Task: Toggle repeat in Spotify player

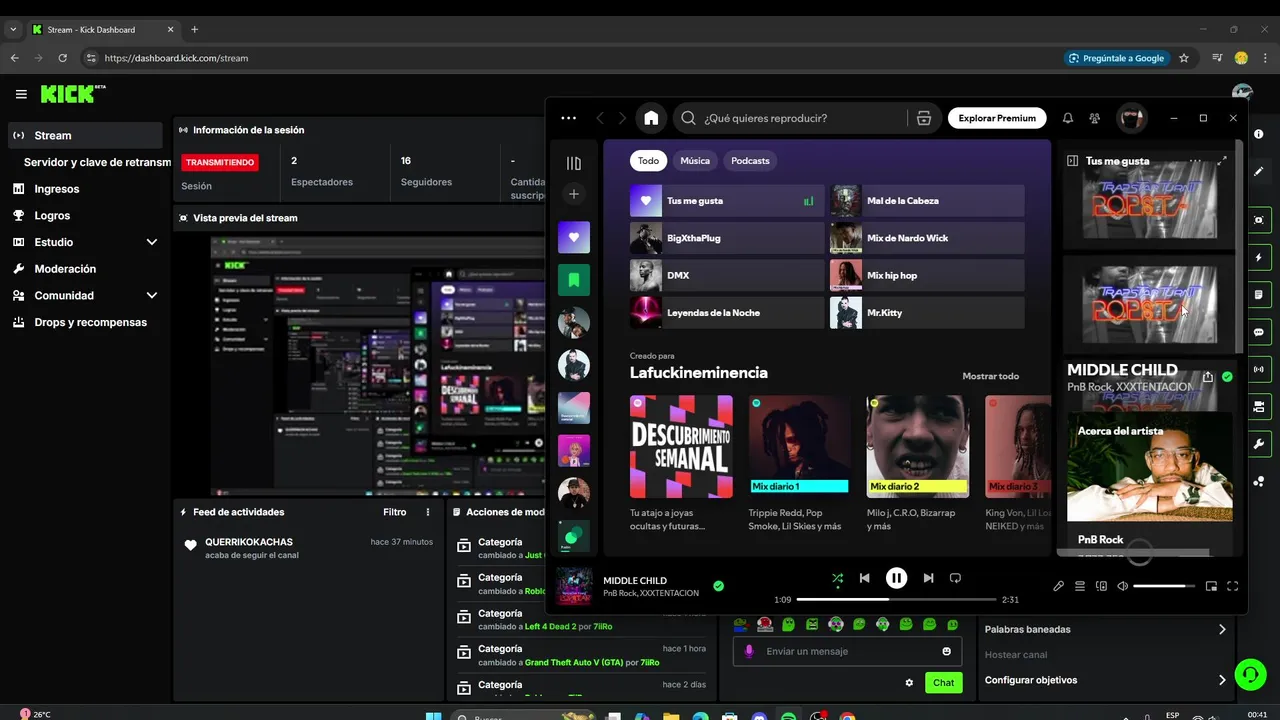Action: pos(955,578)
